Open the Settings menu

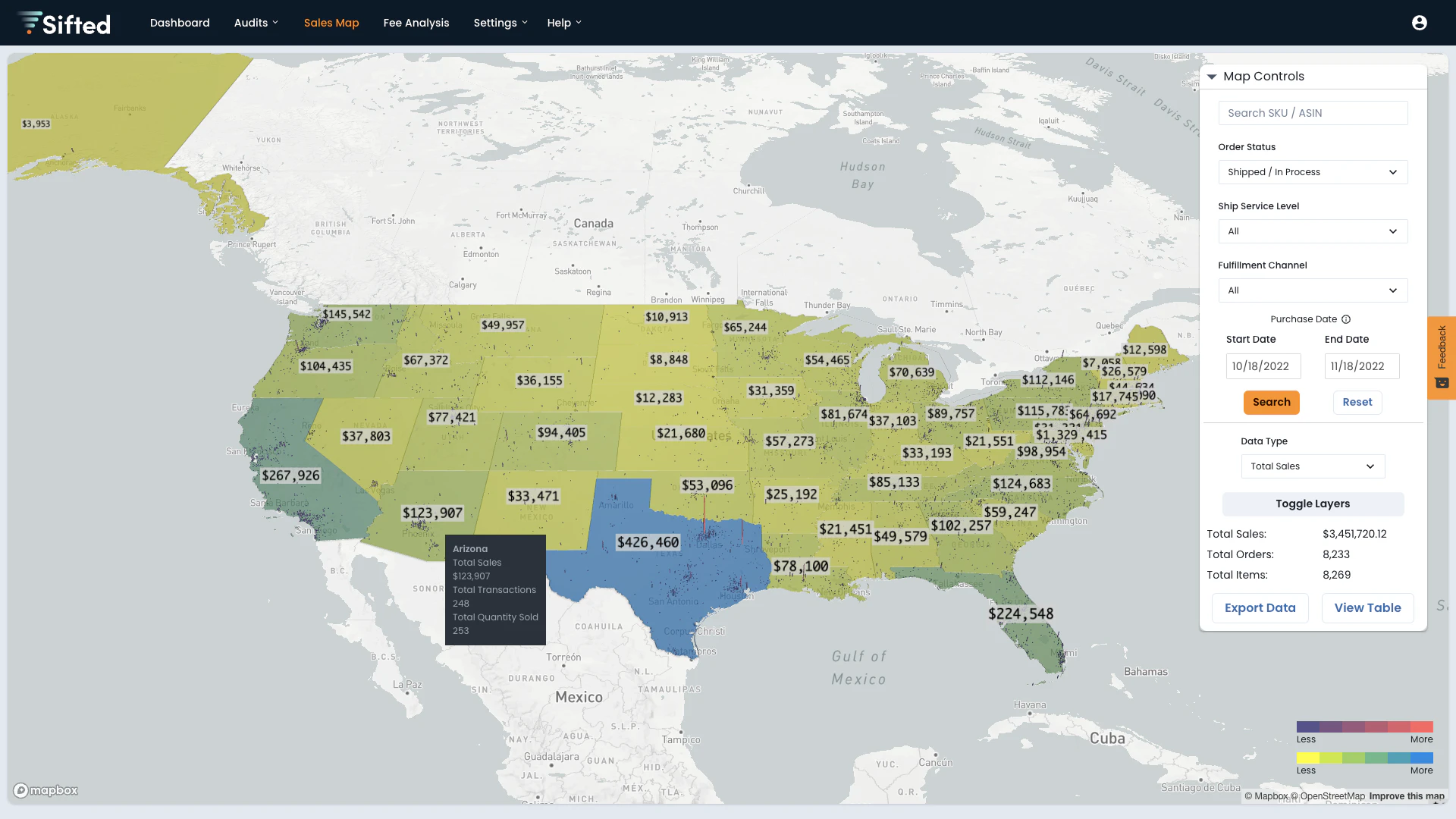click(x=500, y=23)
